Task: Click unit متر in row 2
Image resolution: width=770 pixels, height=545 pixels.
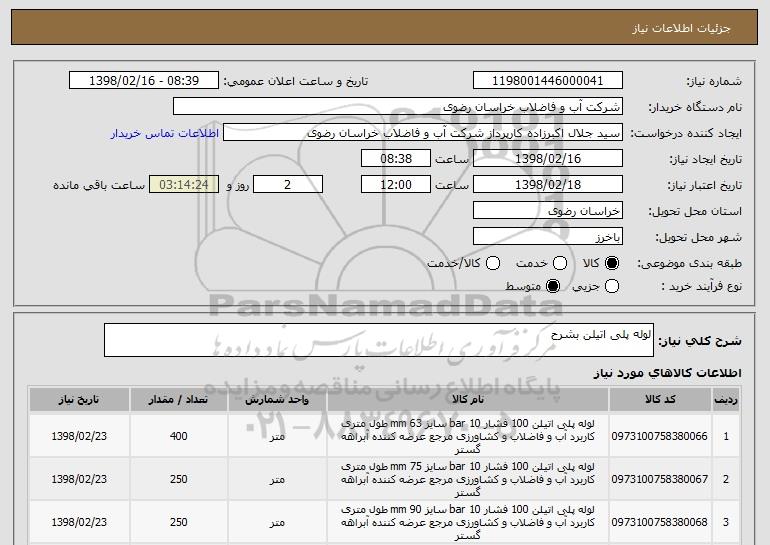Action: point(277,479)
